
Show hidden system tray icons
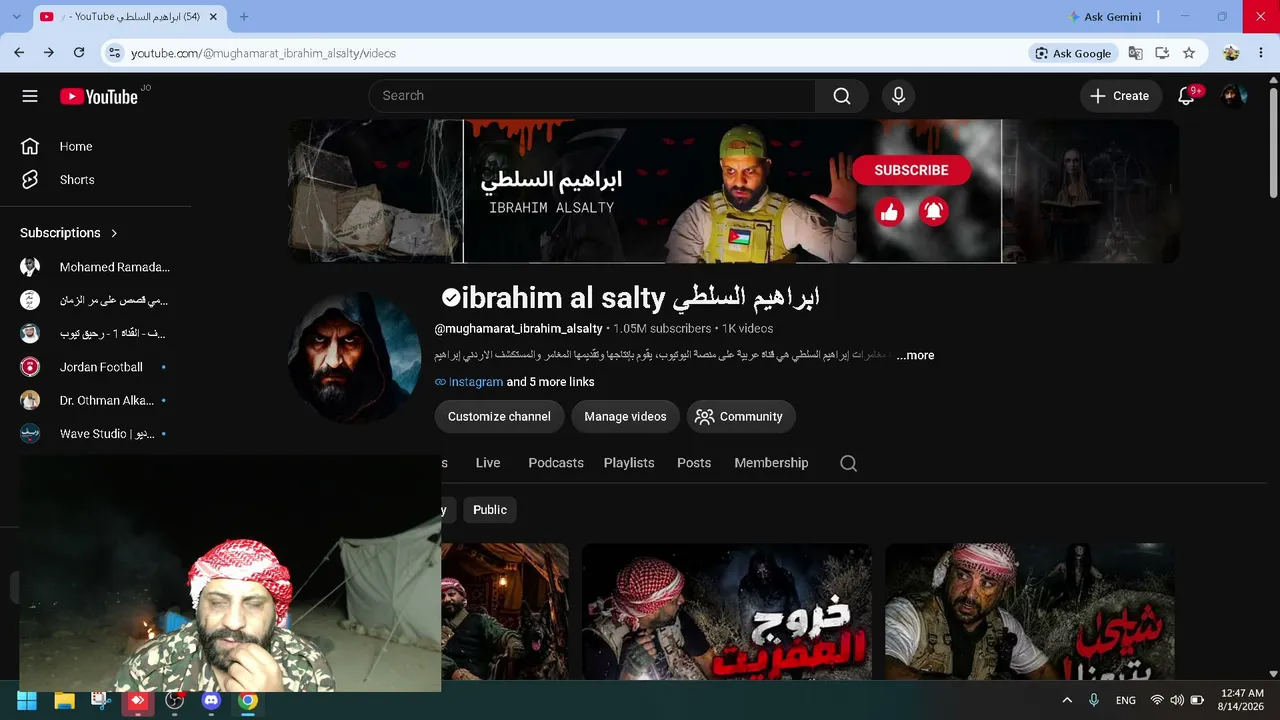1067,700
